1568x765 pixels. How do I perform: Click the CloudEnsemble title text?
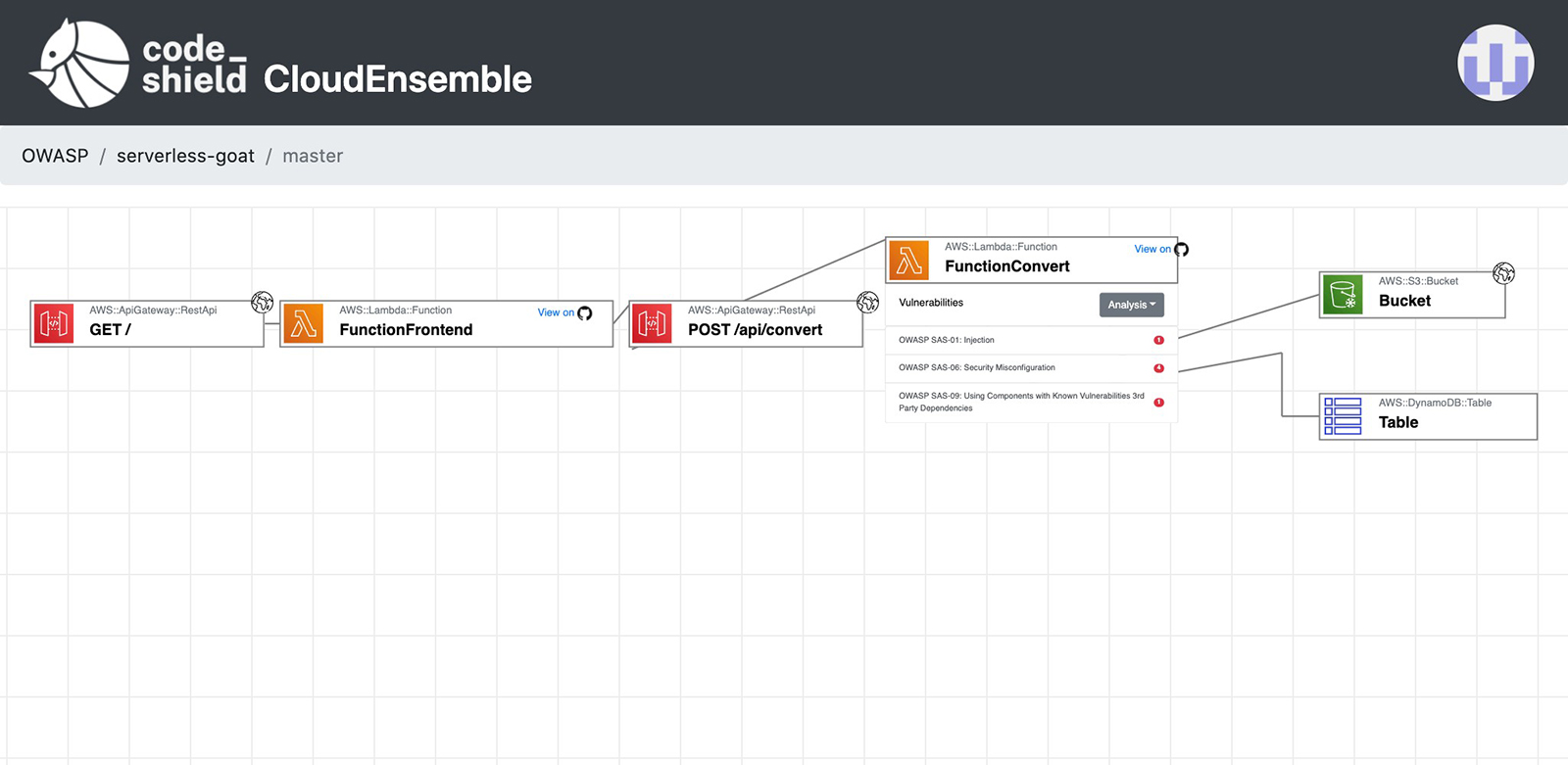pyautogui.click(x=397, y=79)
